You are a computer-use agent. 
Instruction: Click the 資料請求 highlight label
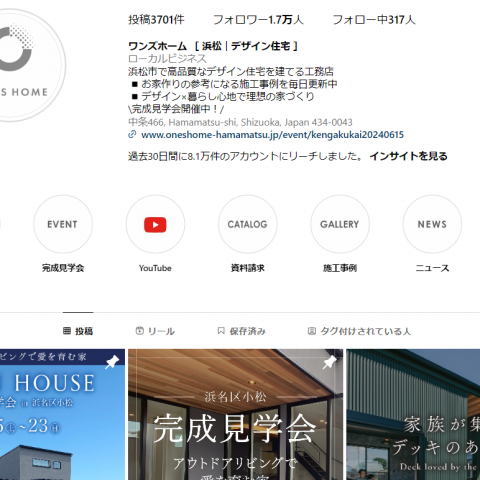click(x=247, y=268)
